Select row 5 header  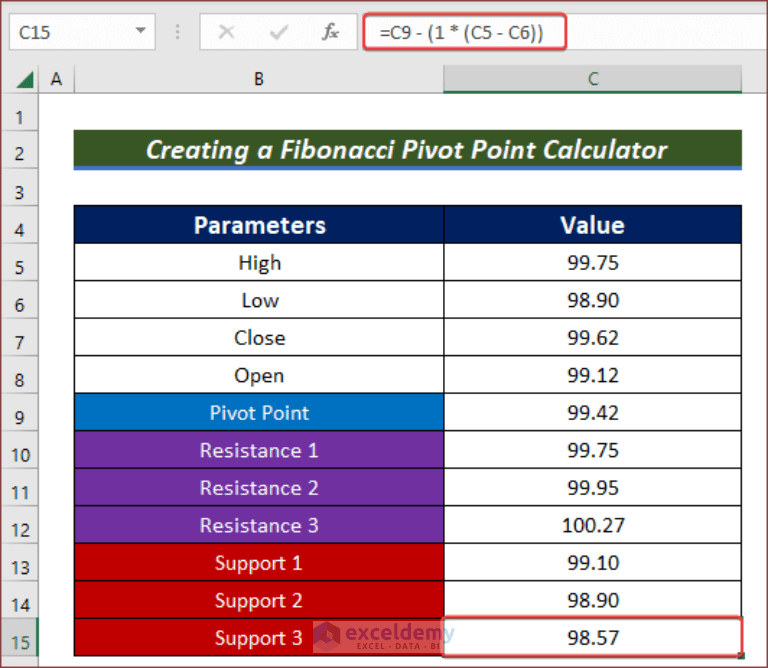coord(20,262)
